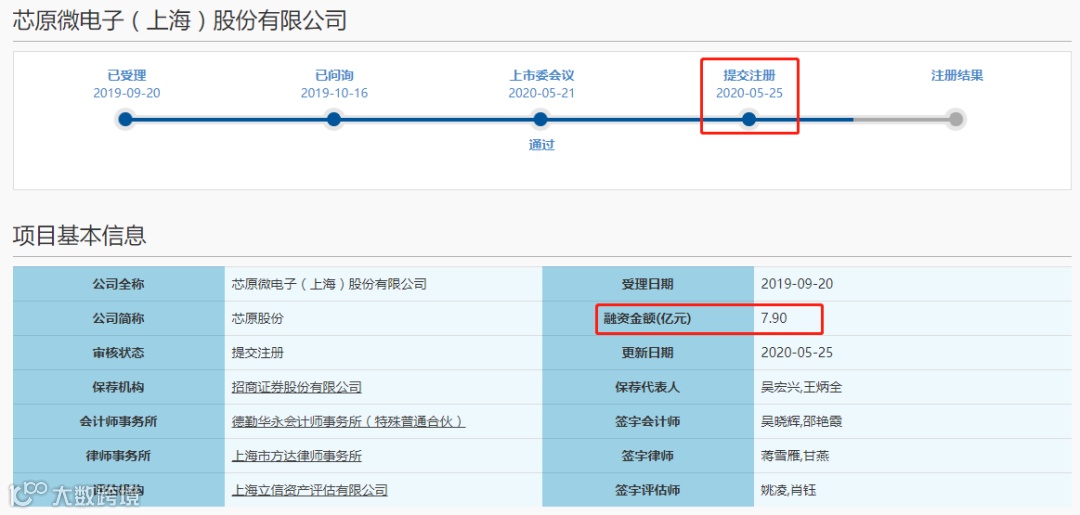Click the 受理日期 header cell
Viewport: 1080px width, 515px height.
coord(648,284)
